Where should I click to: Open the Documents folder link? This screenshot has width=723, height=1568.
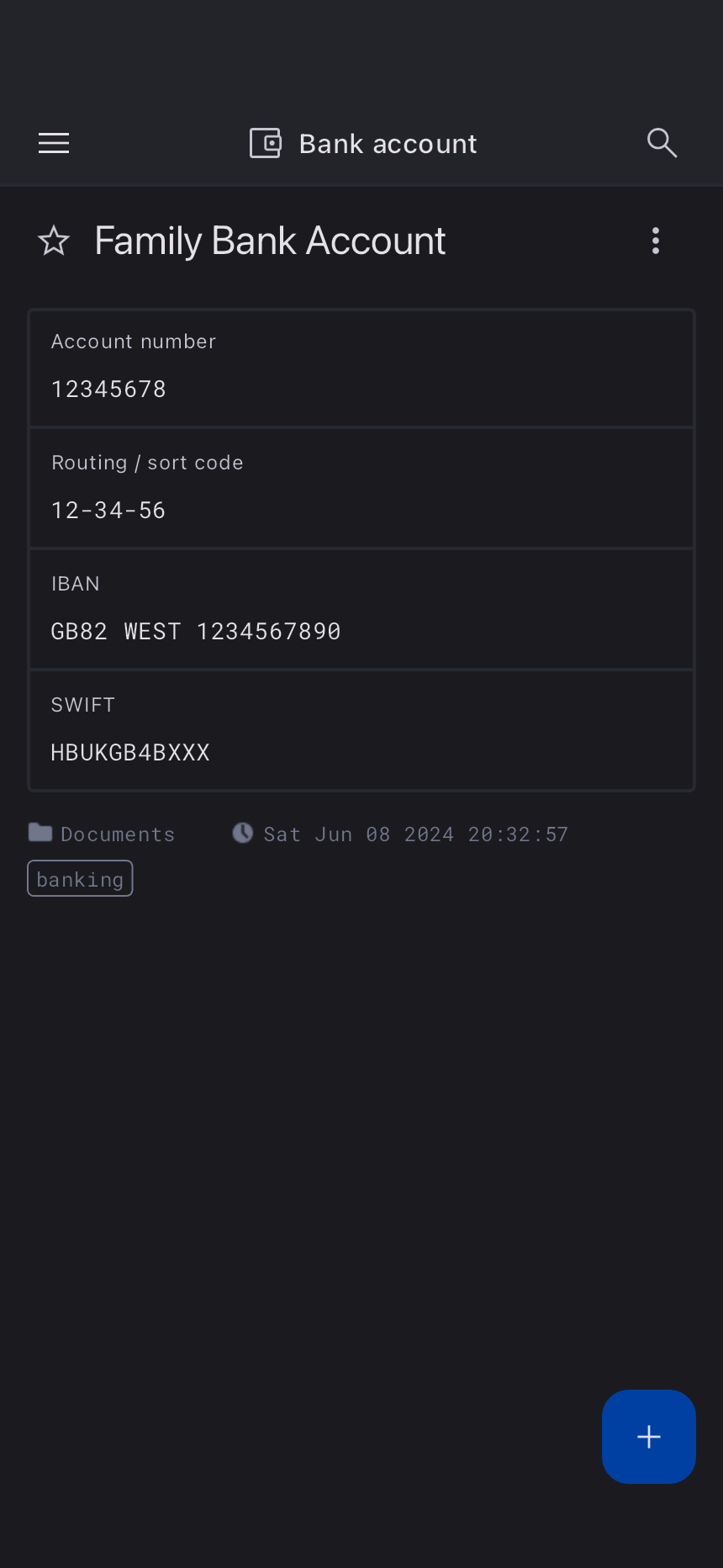117,834
